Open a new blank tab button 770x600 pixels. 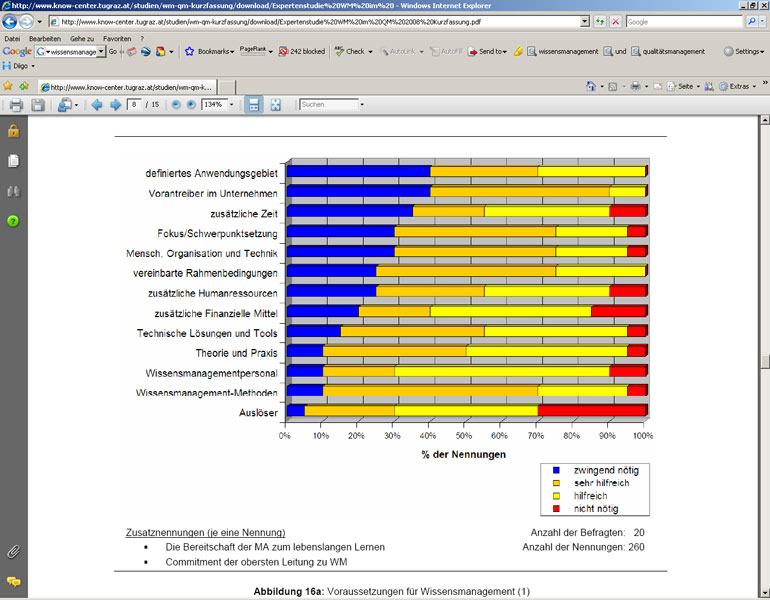pos(226,87)
